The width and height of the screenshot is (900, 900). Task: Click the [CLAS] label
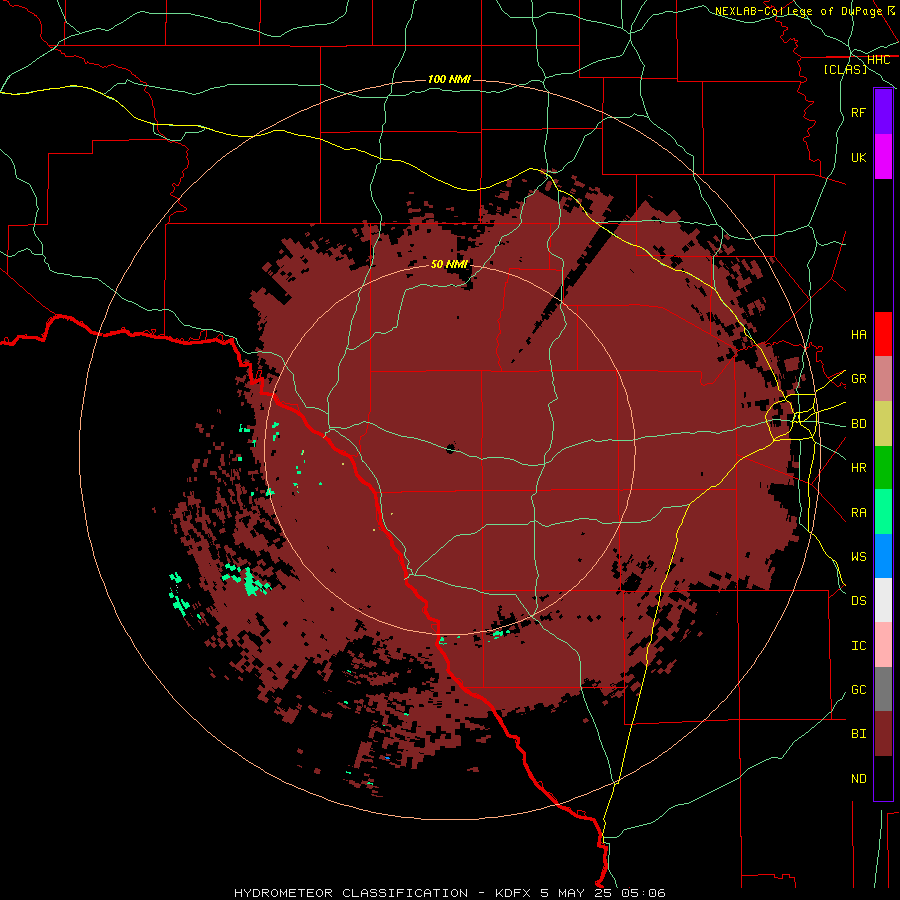[x=845, y=70]
